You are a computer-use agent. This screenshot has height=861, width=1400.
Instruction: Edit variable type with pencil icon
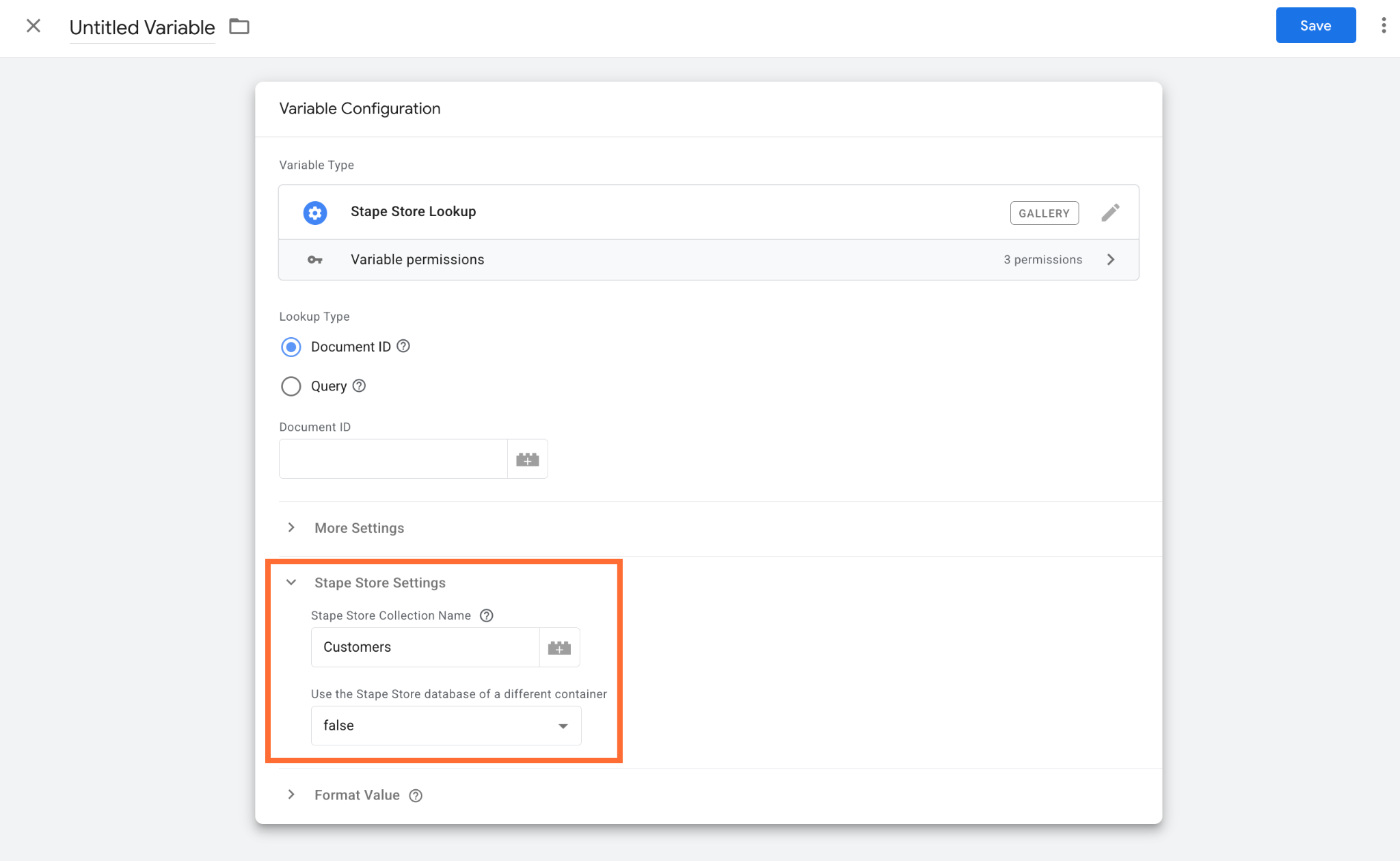click(x=1110, y=213)
